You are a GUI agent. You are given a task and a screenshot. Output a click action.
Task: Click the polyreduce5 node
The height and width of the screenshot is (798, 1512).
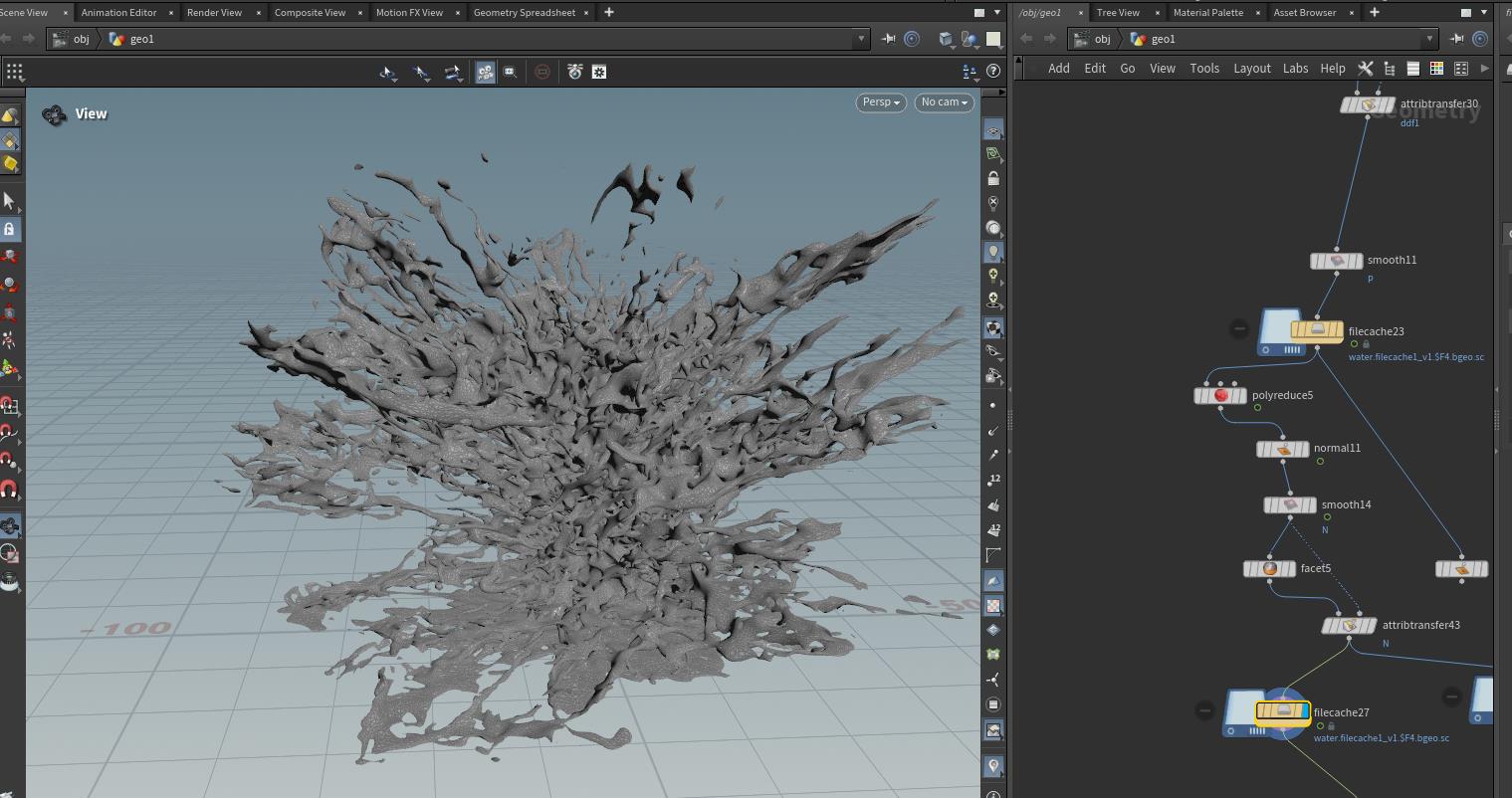(x=1220, y=395)
